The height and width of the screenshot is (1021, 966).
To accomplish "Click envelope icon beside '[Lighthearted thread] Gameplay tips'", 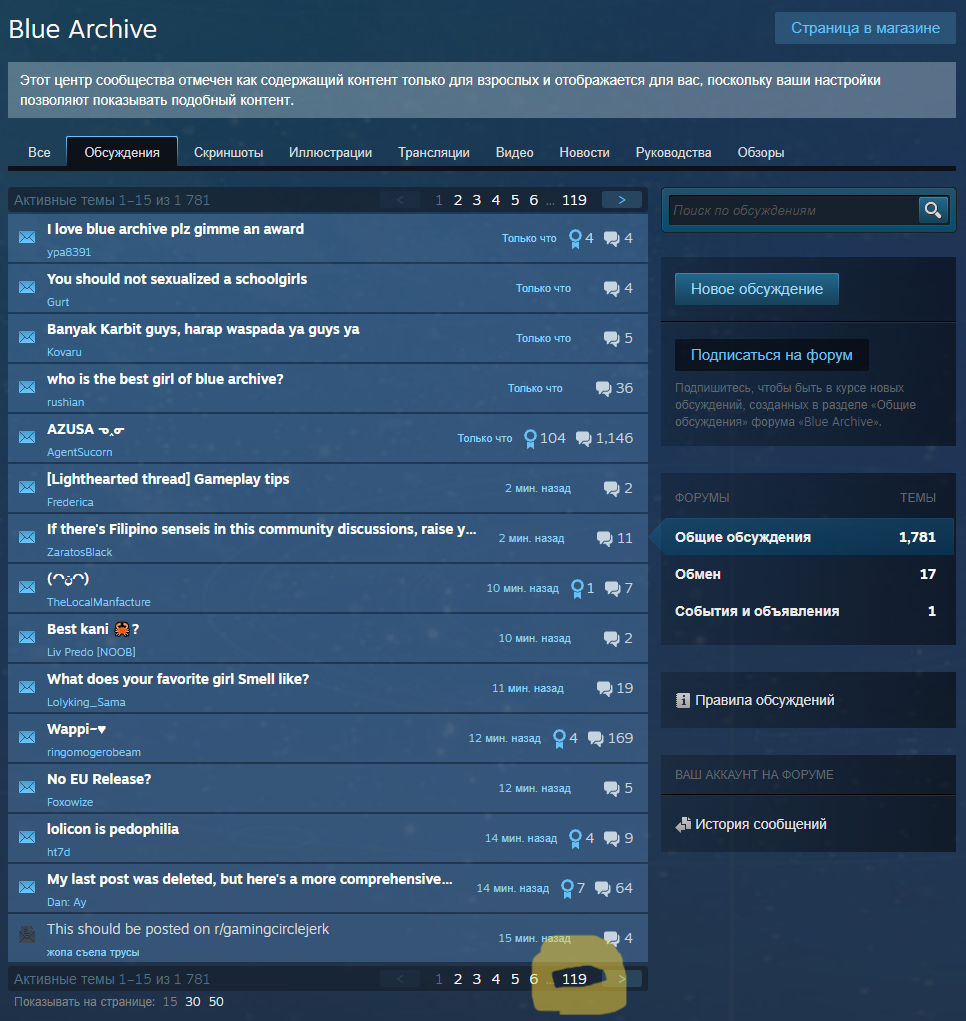I will pyautogui.click(x=27, y=487).
